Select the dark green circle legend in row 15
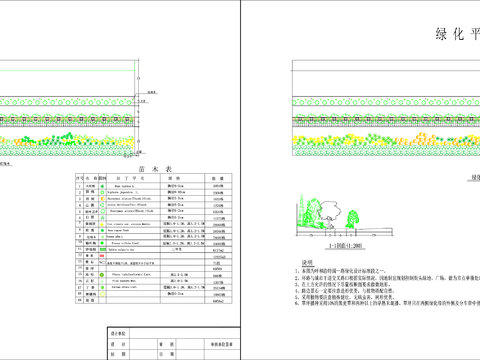This screenshot has width=480, height=360. [102, 275]
